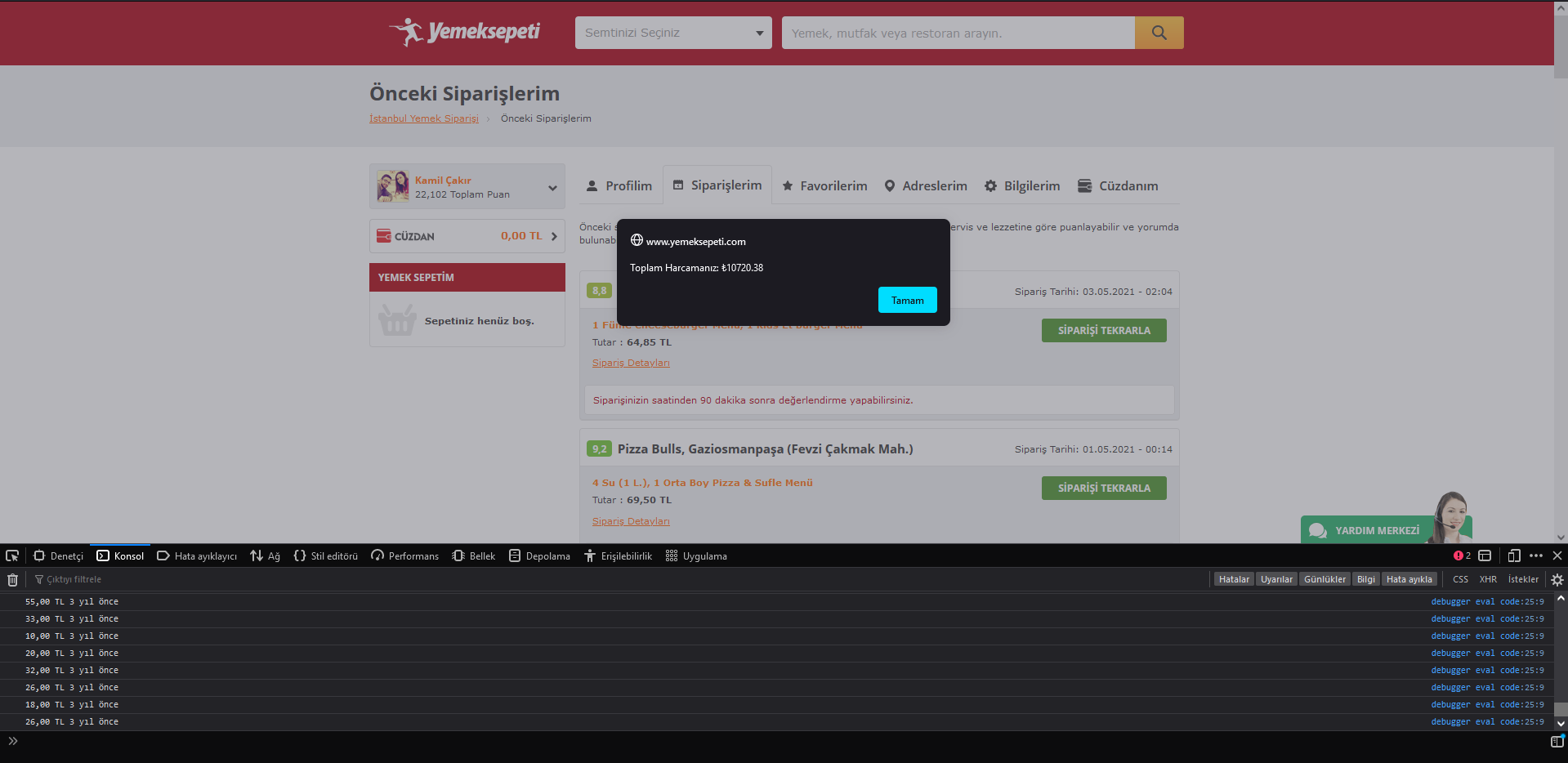This screenshot has height=763, width=1568.
Task: Select the Konsol devtools tab
Action: point(120,556)
